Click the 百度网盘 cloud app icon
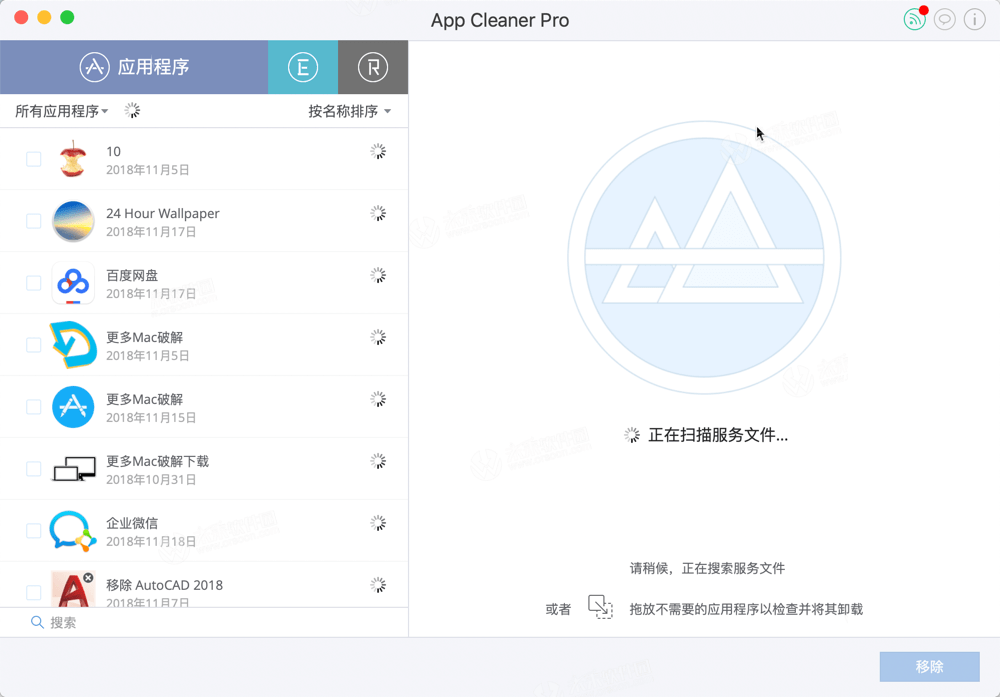The height and width of the screenshot is (697, 1000). [x=73, y=282]
